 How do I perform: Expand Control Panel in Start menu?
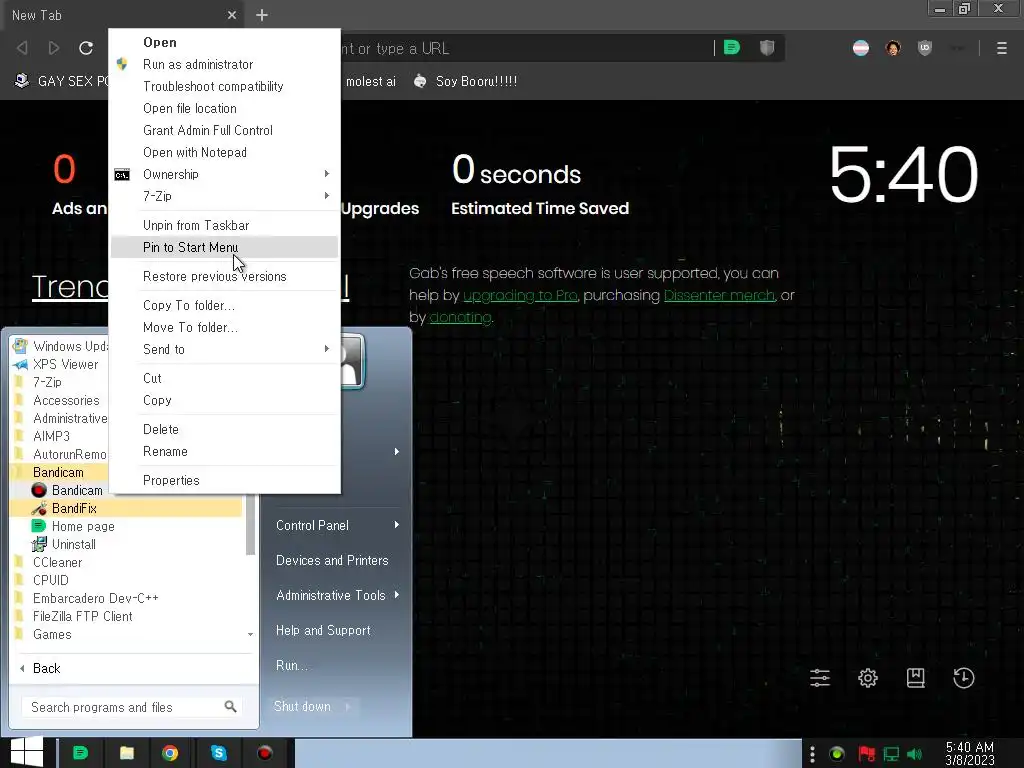pyautogui.click(x=337, y=525)
